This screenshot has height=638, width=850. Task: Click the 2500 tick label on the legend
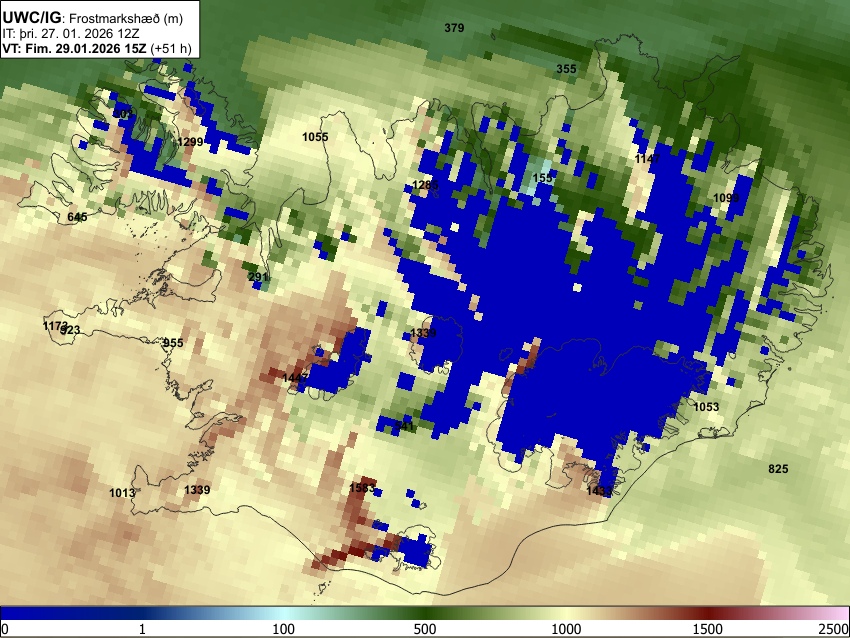click(834, 629)
